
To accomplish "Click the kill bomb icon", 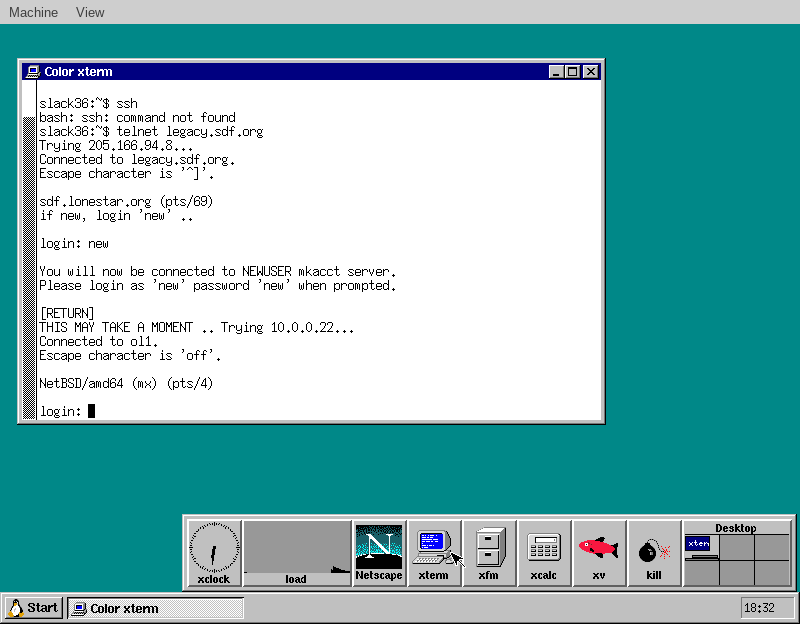I will tap(654, 553).
